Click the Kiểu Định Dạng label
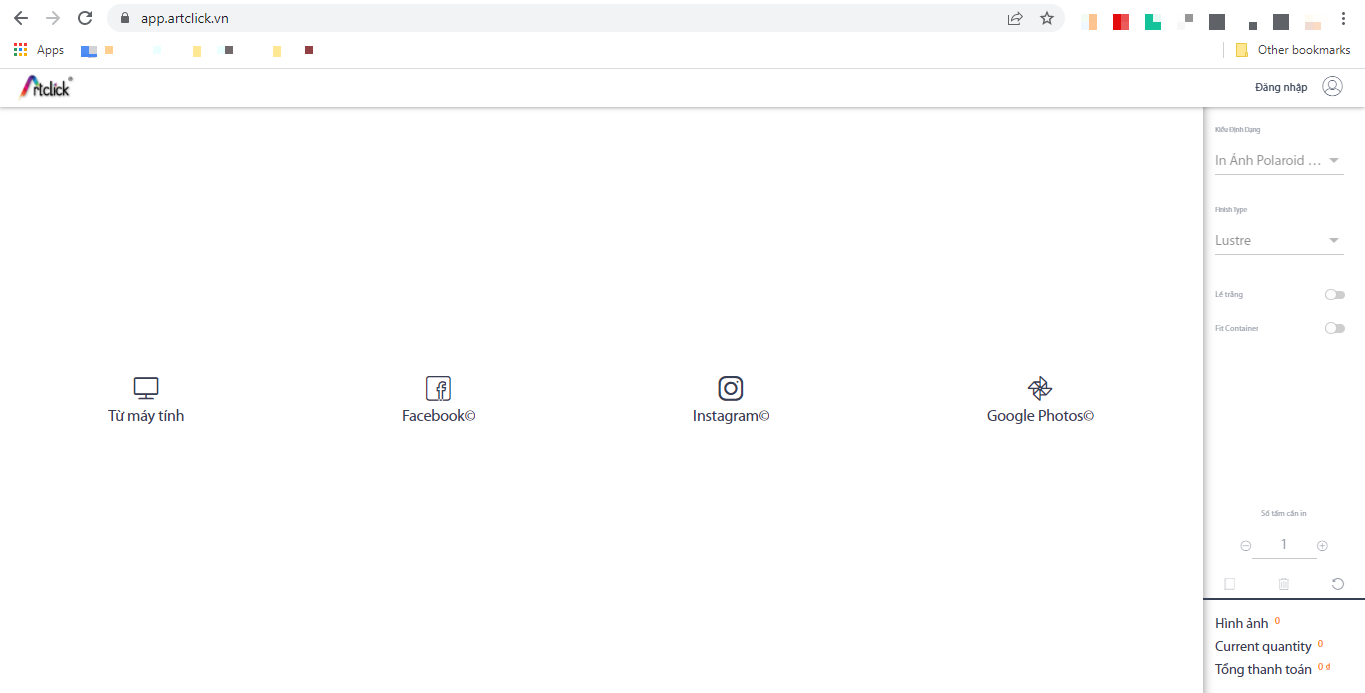This screenshot has height=693, width=1365. pyautogui.click(x=1237, y=129)
